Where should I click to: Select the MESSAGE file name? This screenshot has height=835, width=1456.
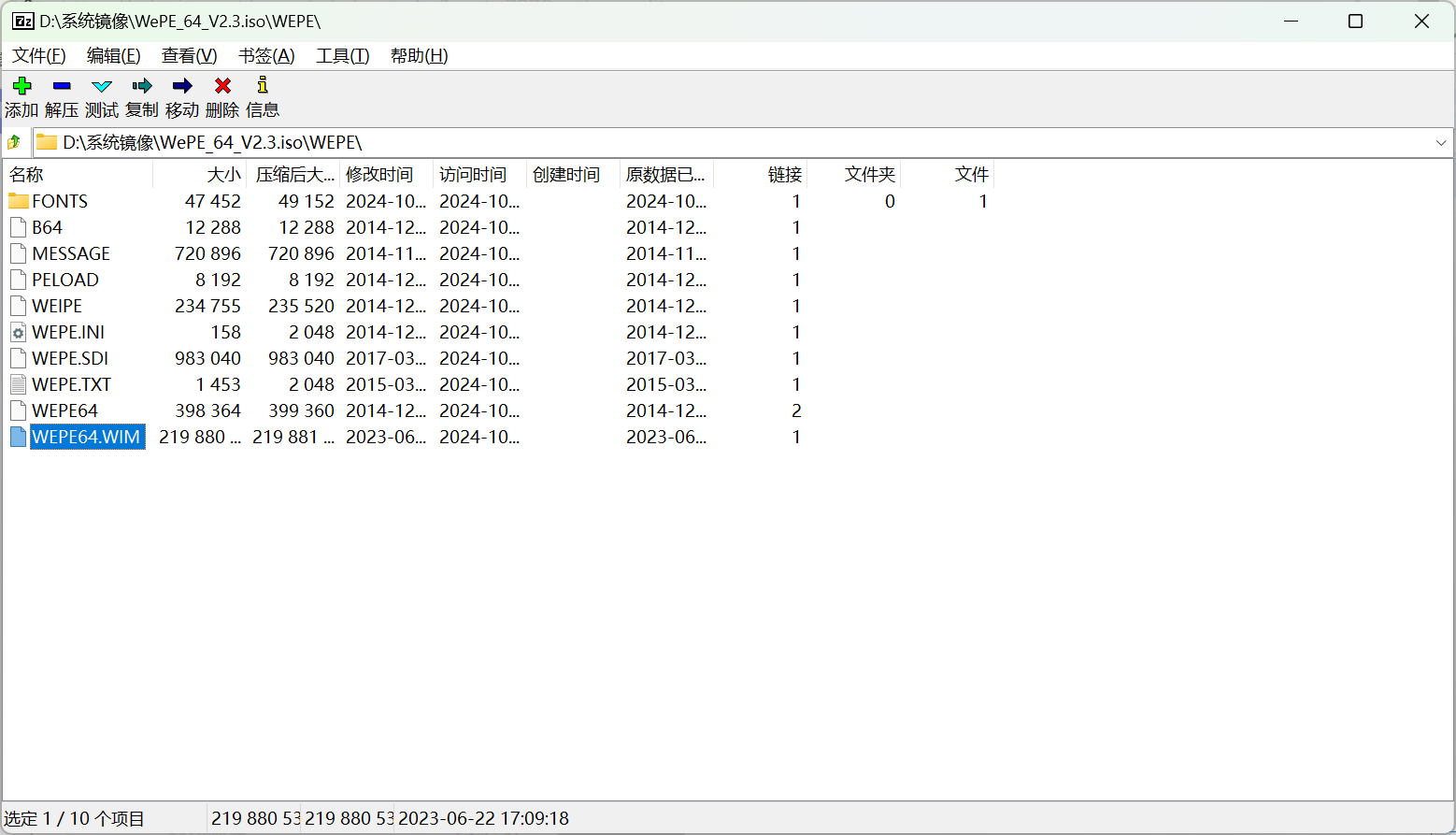[x=71, y=253]
